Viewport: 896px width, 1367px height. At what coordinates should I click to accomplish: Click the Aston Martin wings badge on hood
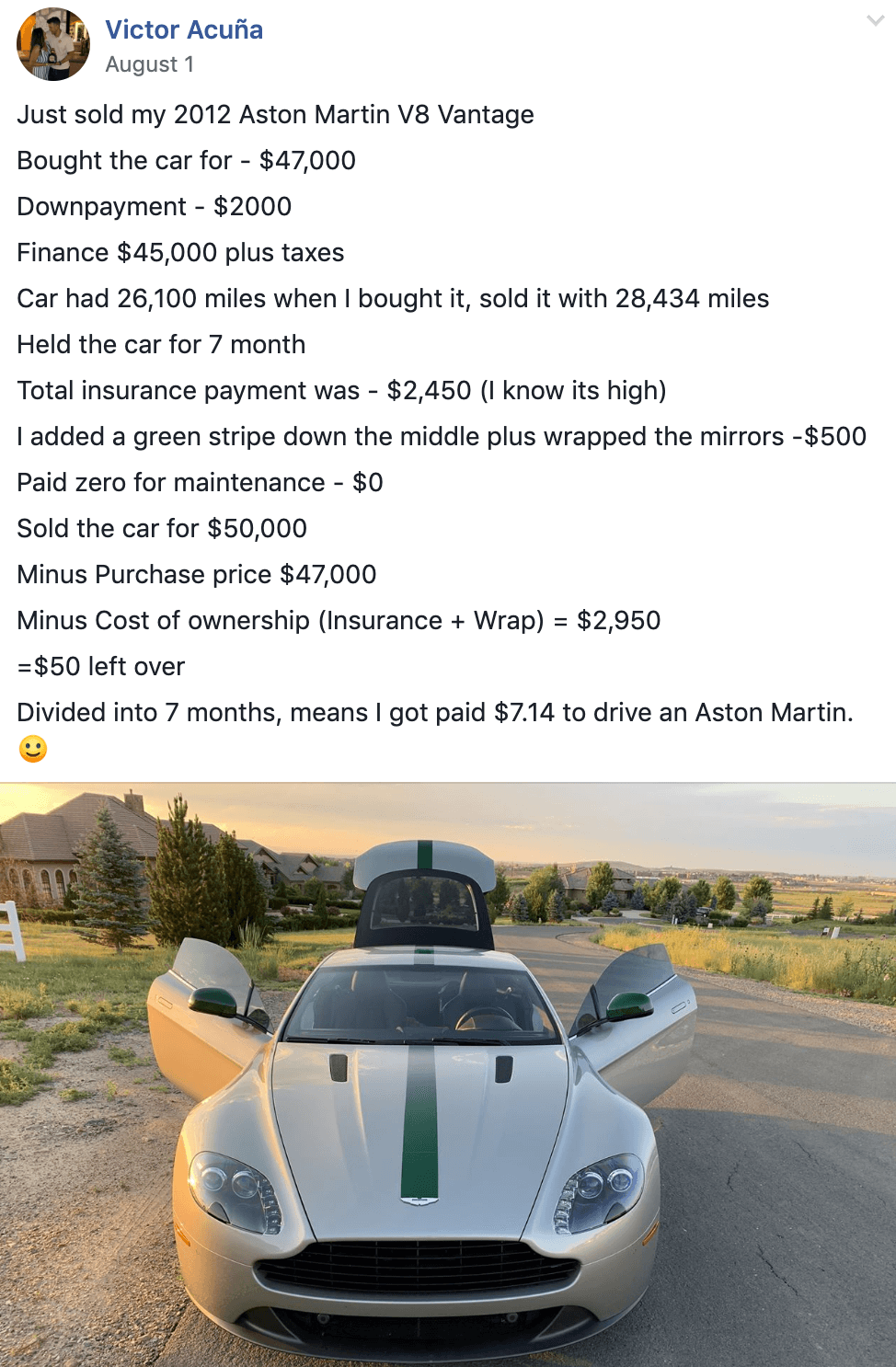419,1200
